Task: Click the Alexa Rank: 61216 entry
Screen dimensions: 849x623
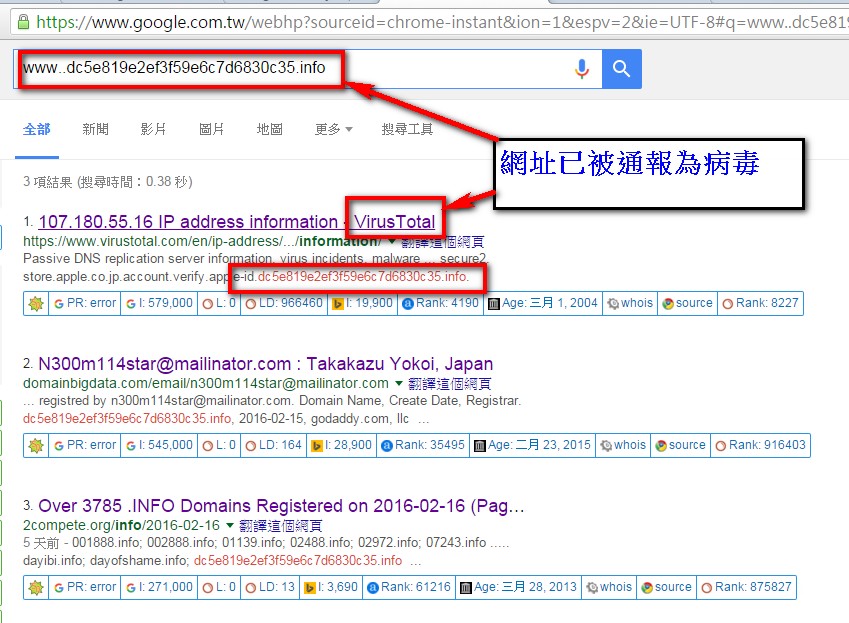Action: [409, 587]
